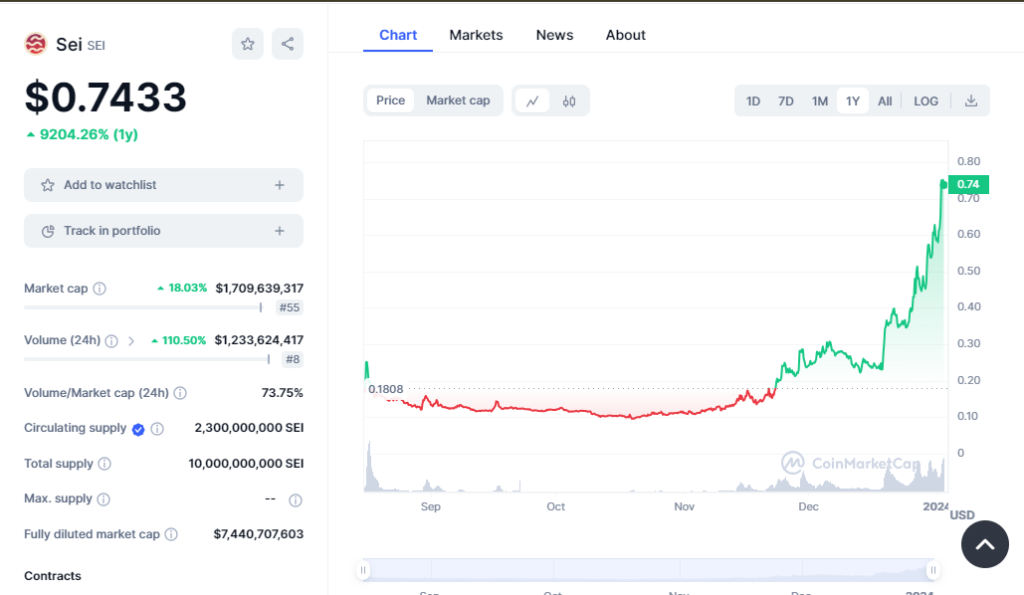The image size is (1024, 595).
Task: Open the About tab
Action: point(626,35)
